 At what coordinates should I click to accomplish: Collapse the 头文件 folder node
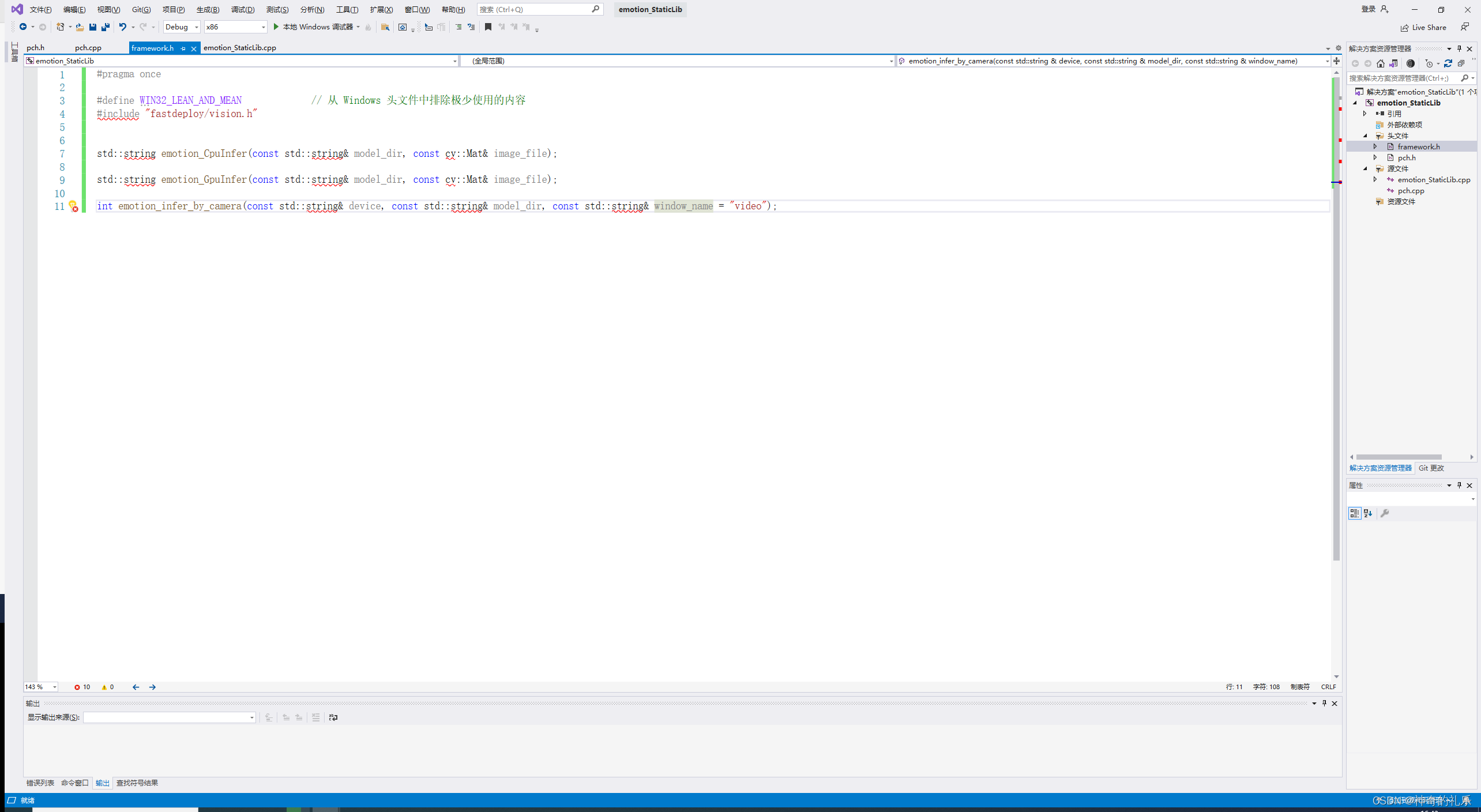(x=1365, y=136)
